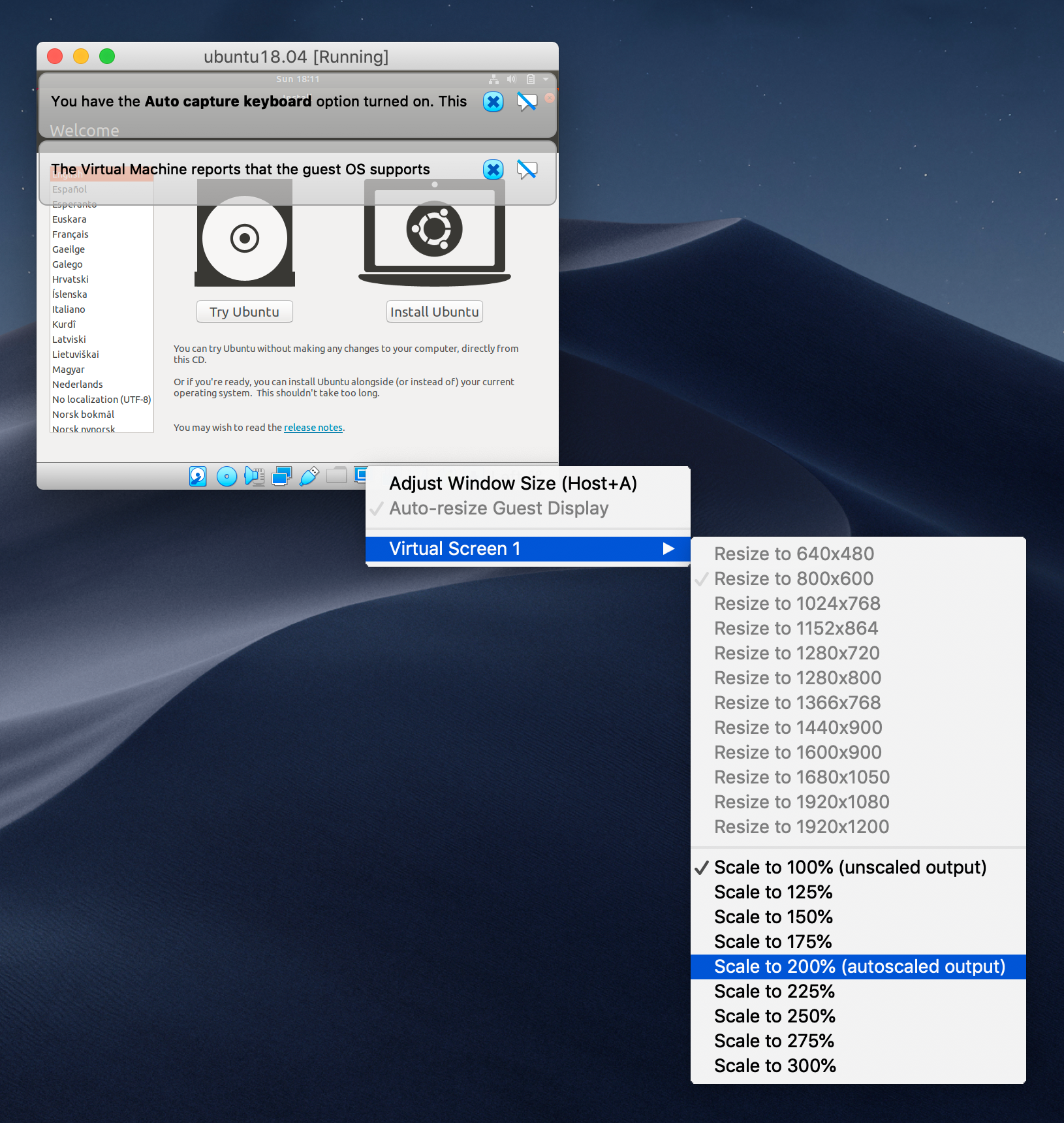
Task: Click the Try Ubuntu button
Action: [245, 311]
